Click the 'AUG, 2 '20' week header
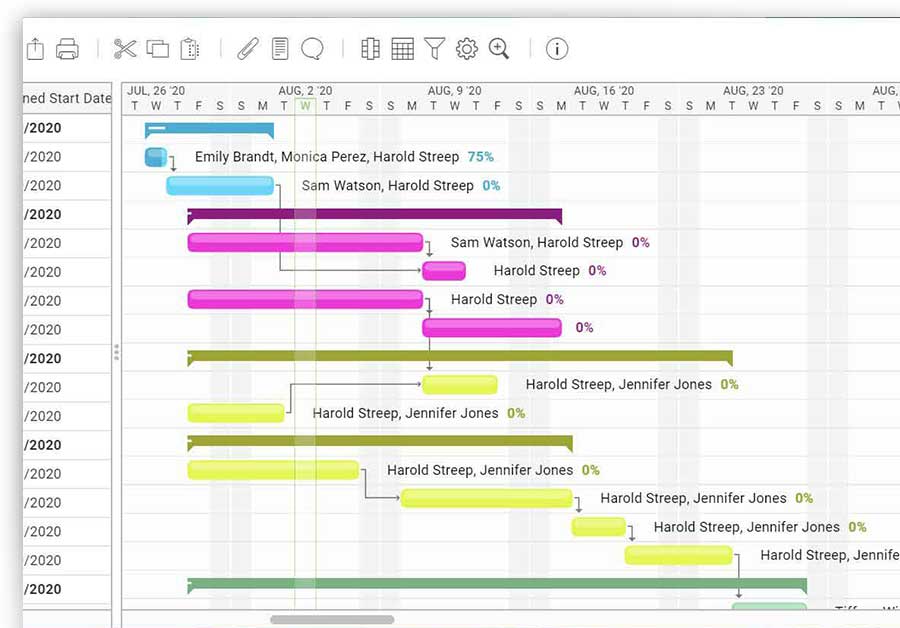Image resolution: width=900 pixels, height=628 pixels. (305, 91)
